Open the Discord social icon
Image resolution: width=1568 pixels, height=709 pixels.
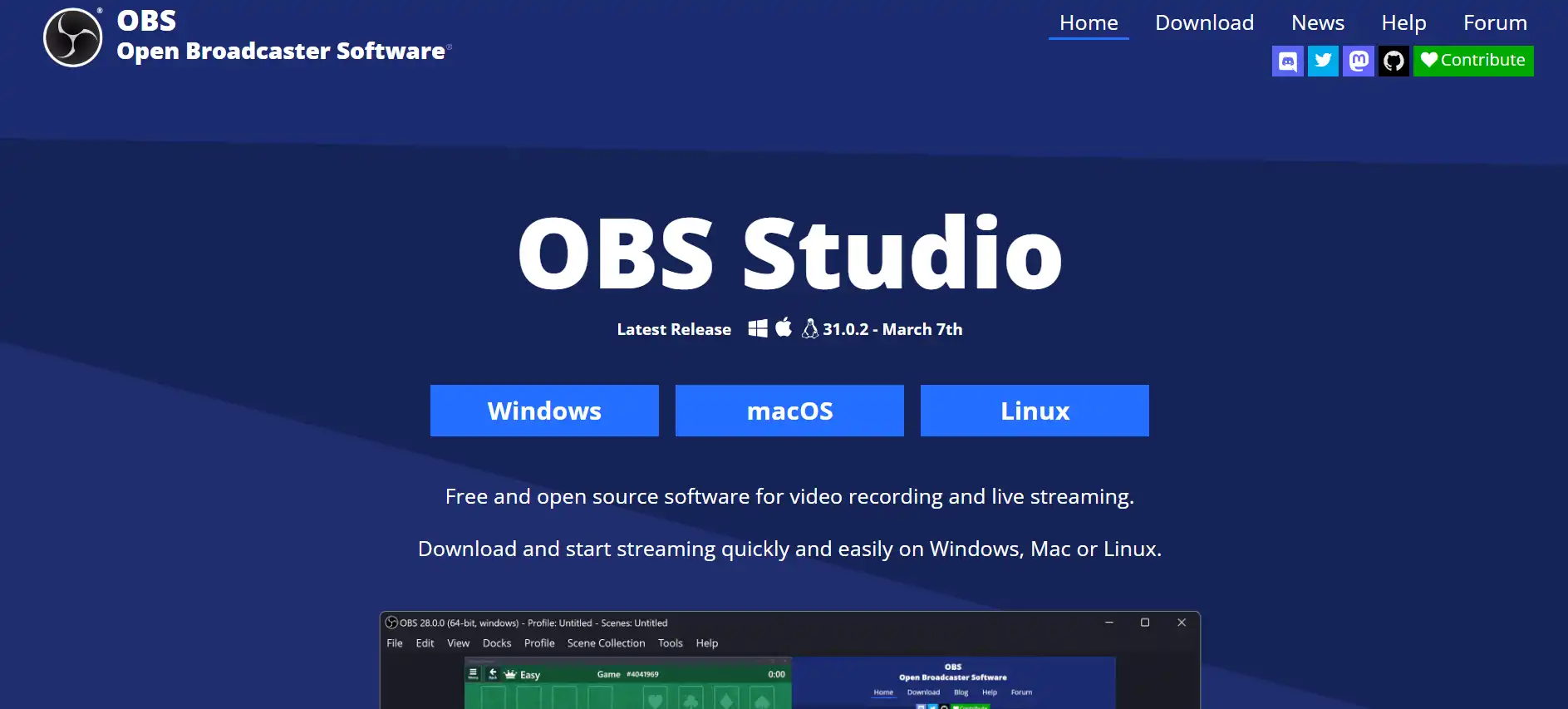1287,61
